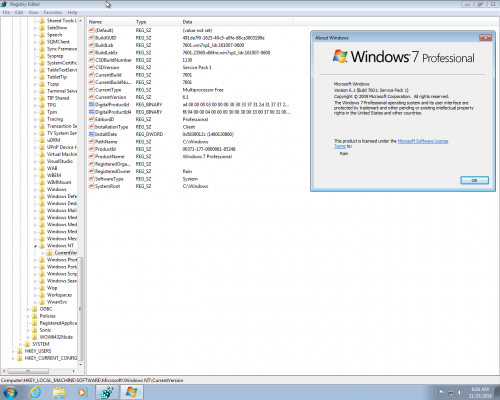Select the DigitalProductId binary value icon
Image resolution: width=500 pixels, height=400 pixels.
(91, 105)
